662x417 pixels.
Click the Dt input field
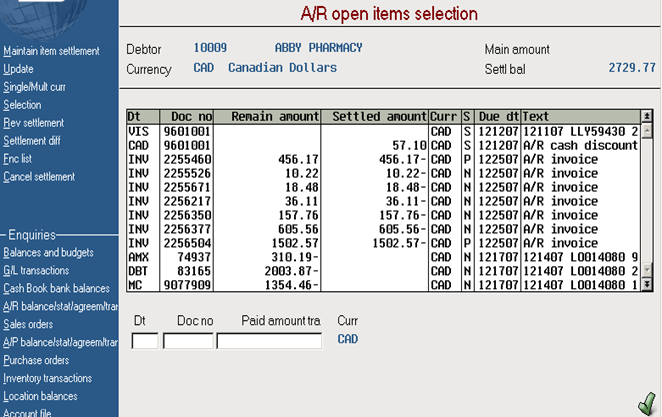[x=145, y=341]
